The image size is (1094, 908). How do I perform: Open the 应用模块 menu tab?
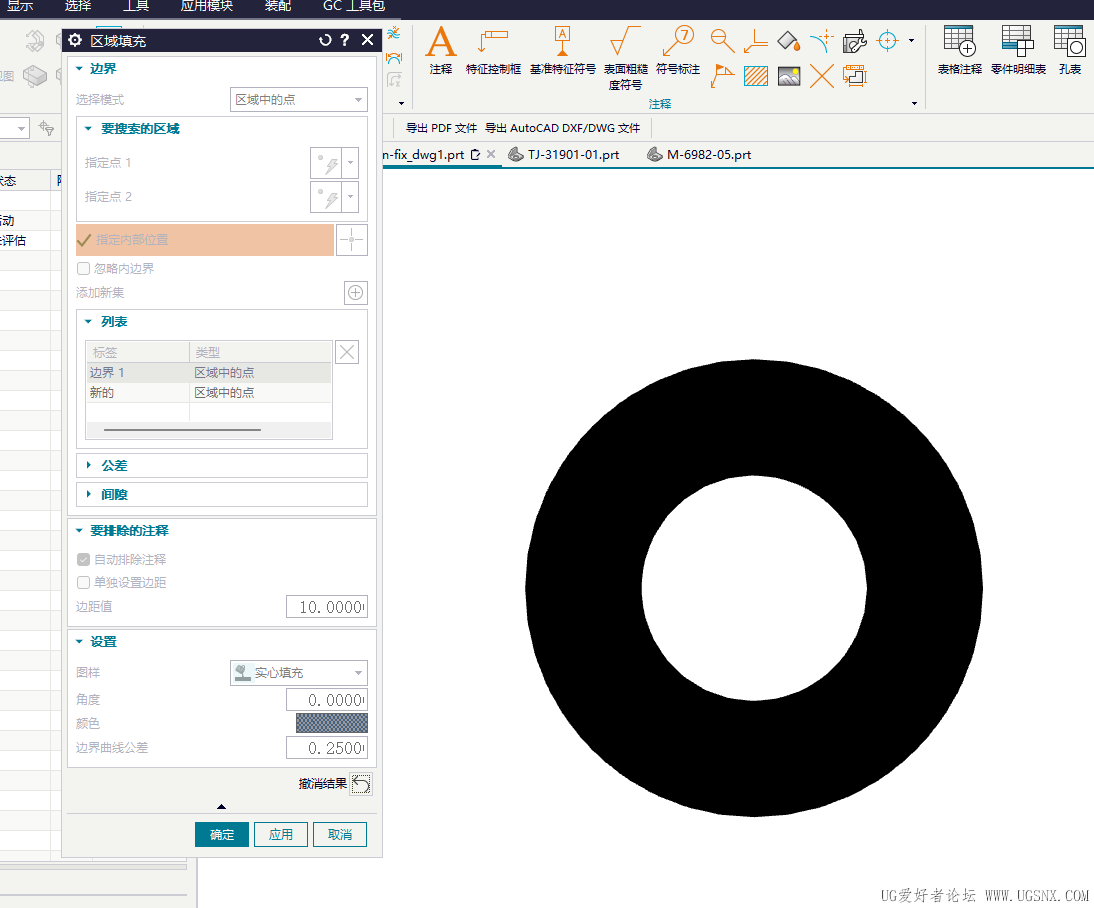click(206, 6)
